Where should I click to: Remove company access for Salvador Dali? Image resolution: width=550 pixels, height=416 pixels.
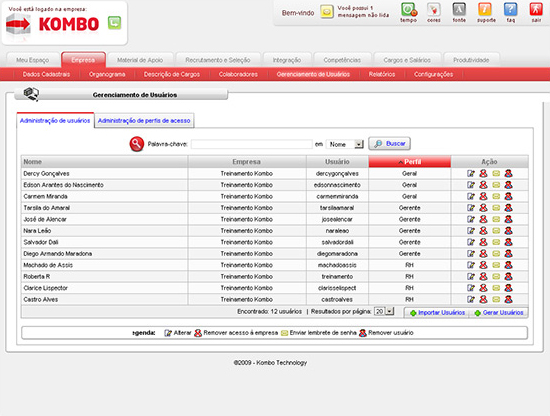coord(483,242)
